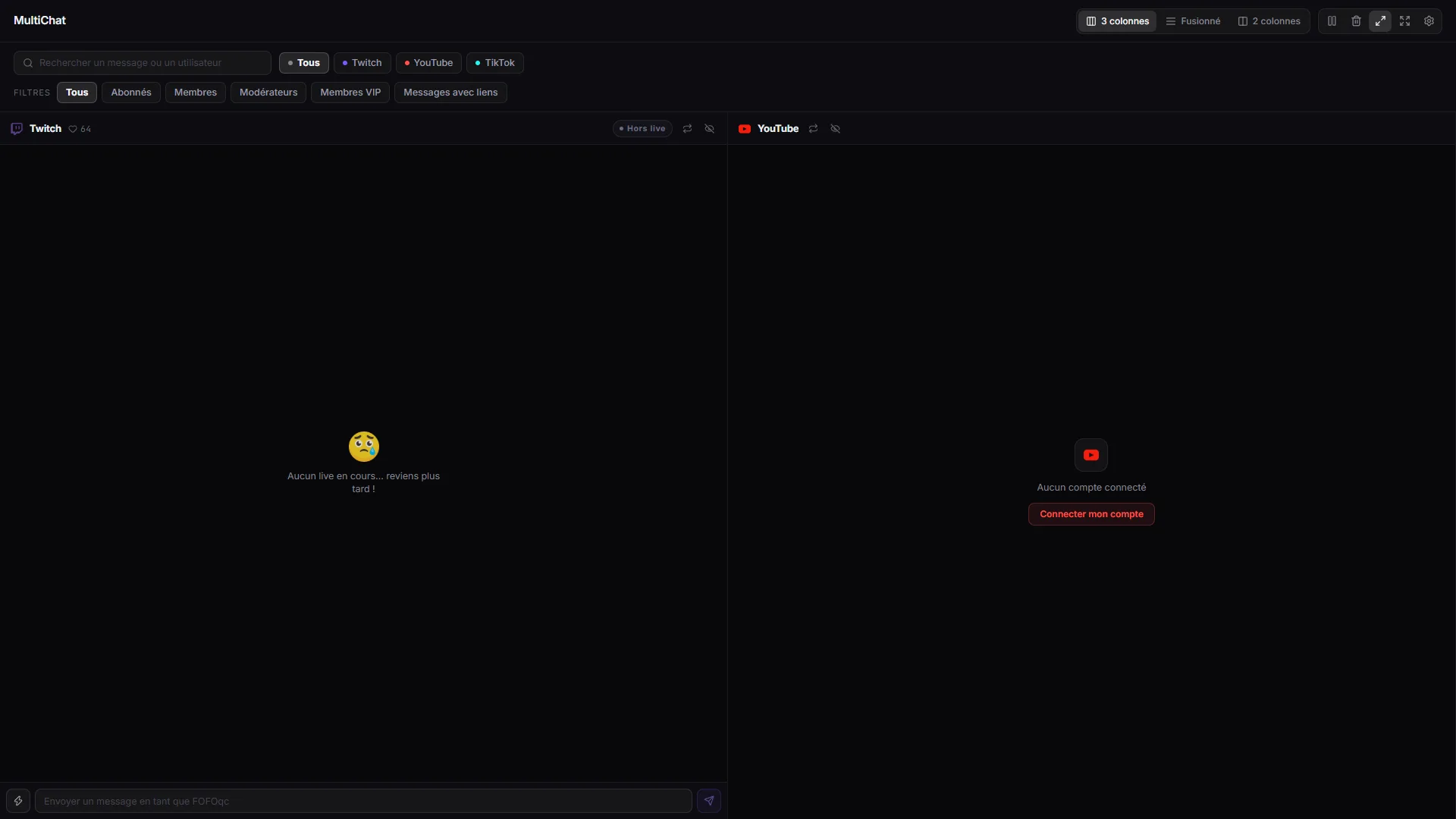The width and height of the screenshot is (1456, 819).
Task: Click the MultiChat app title
Action: click(39, 20)
